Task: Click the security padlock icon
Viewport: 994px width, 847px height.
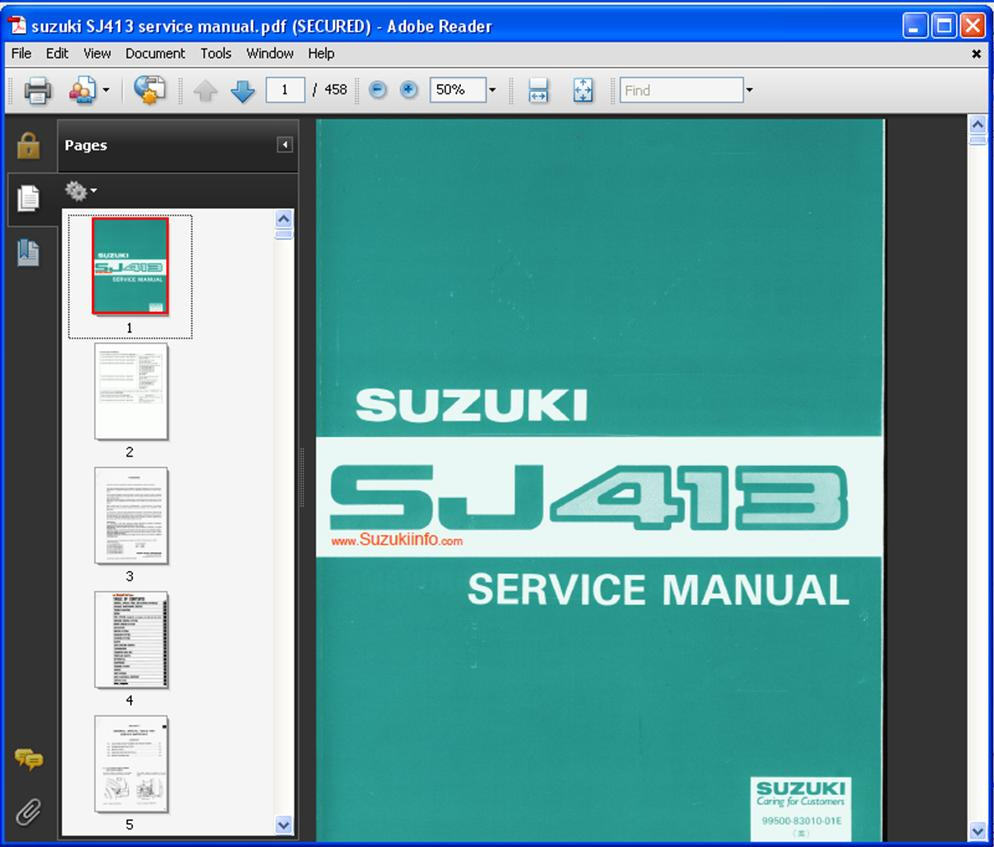Action: pyautogui.click(x=28, y=145)
